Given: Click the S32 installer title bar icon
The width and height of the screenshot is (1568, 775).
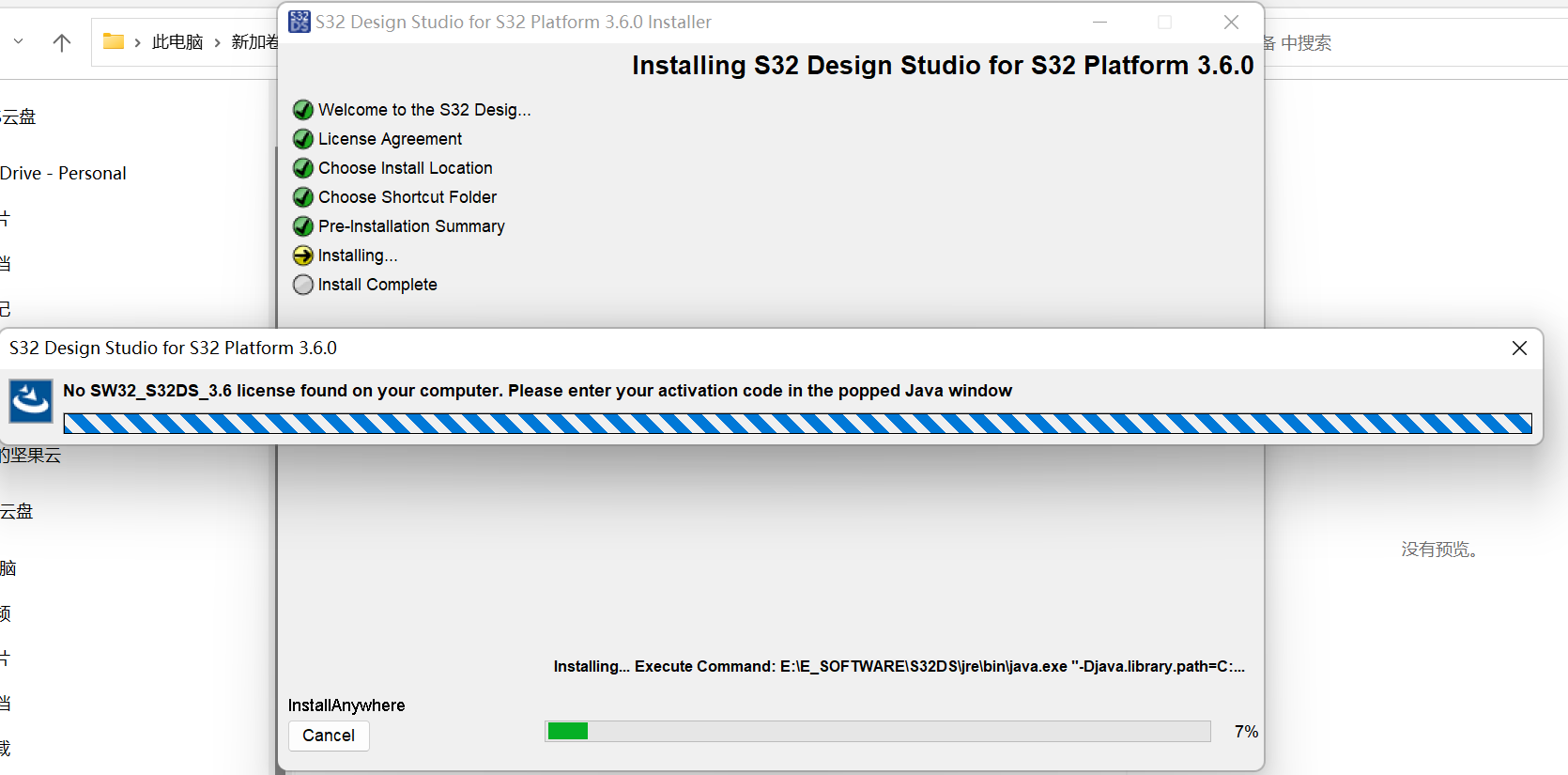Looking at the screenshot, I should click(x=300, y=22).
